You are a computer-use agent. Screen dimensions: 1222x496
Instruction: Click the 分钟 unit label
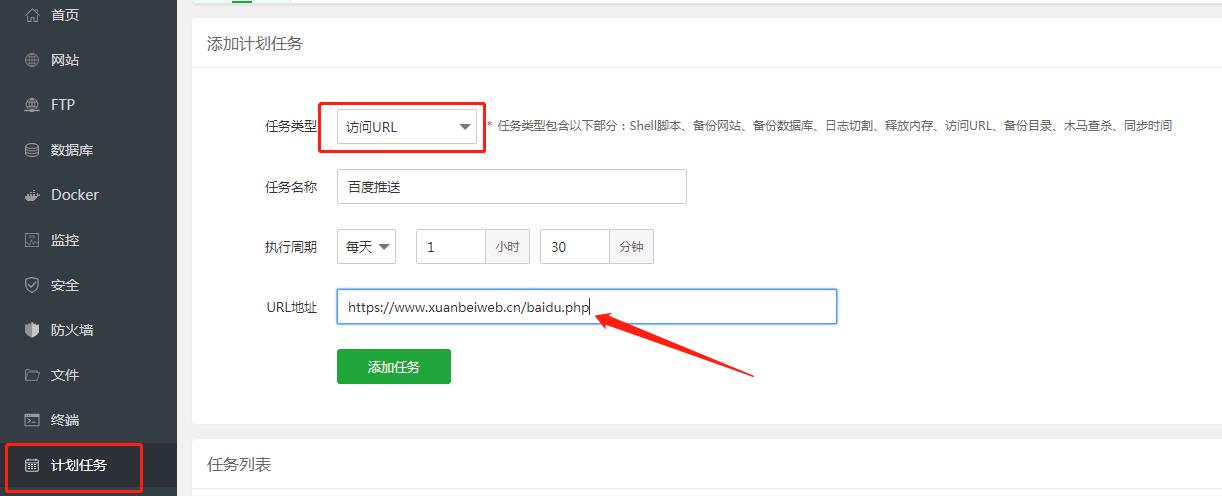(x=632, y=247)
